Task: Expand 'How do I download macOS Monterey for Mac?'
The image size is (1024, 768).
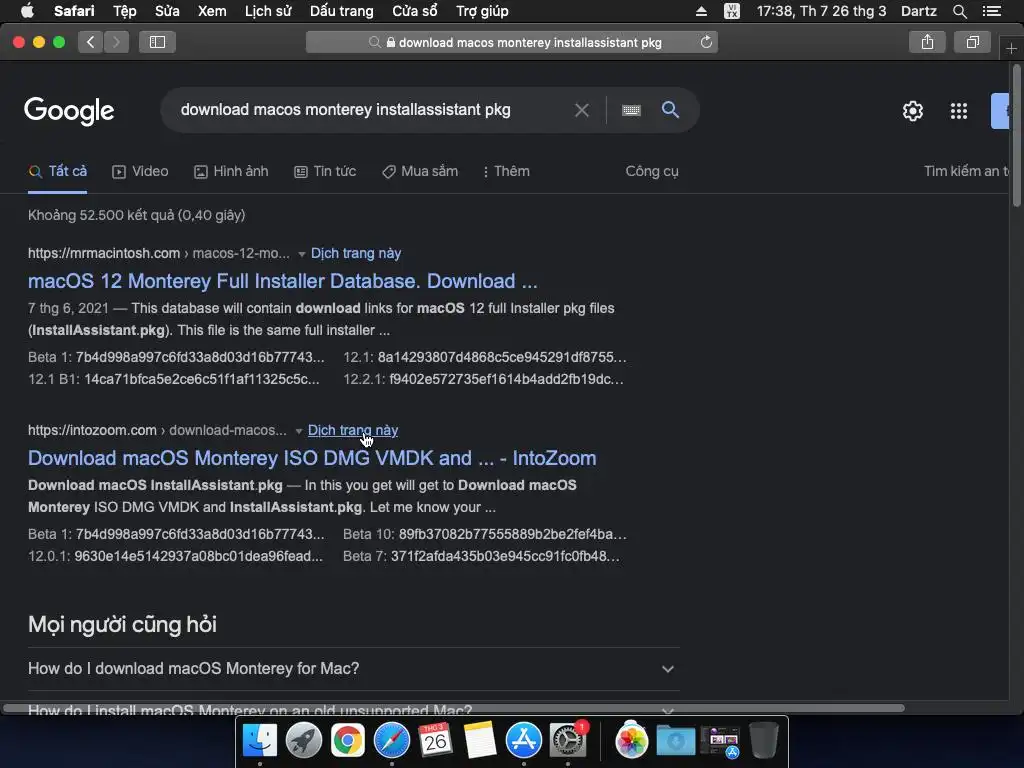Action: pyautogui.click(x=353, y=669)
